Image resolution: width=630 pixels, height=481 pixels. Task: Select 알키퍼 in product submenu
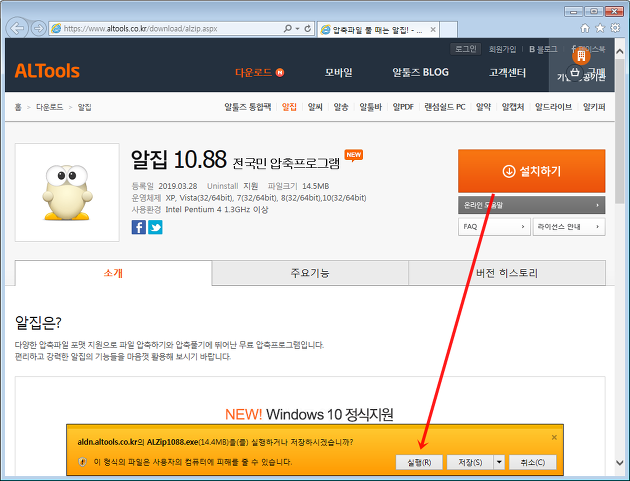pyautogui.click(x=594, y=107)
